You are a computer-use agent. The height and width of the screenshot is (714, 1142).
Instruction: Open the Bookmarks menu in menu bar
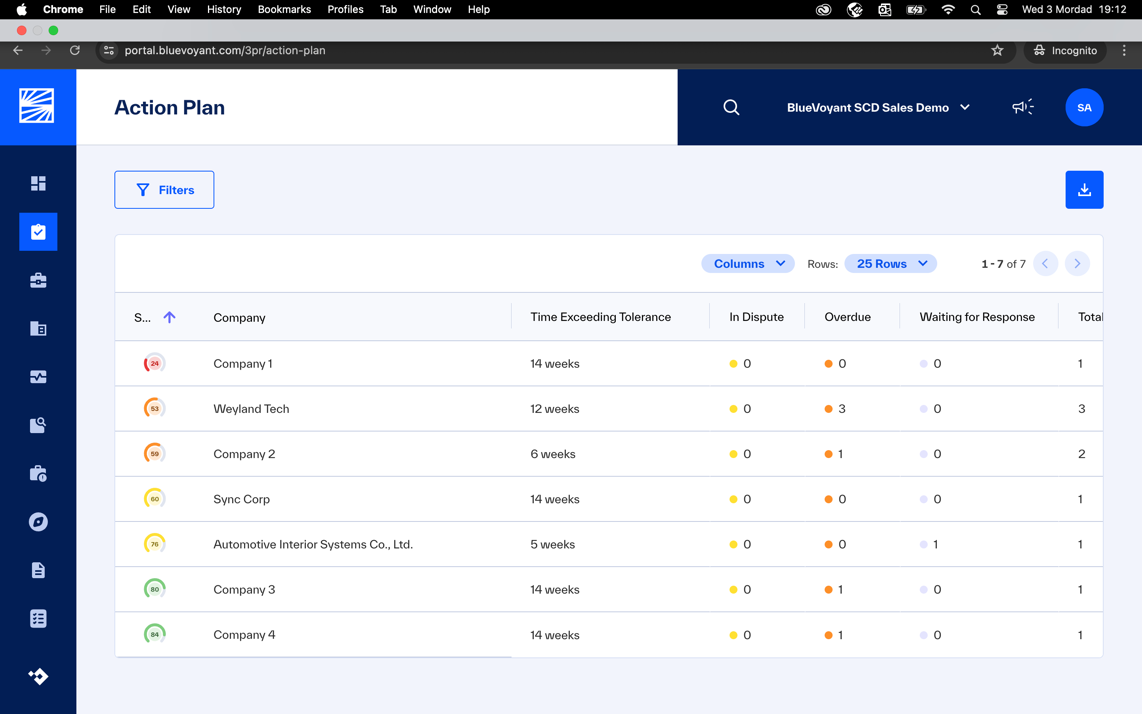pos(284,9)
